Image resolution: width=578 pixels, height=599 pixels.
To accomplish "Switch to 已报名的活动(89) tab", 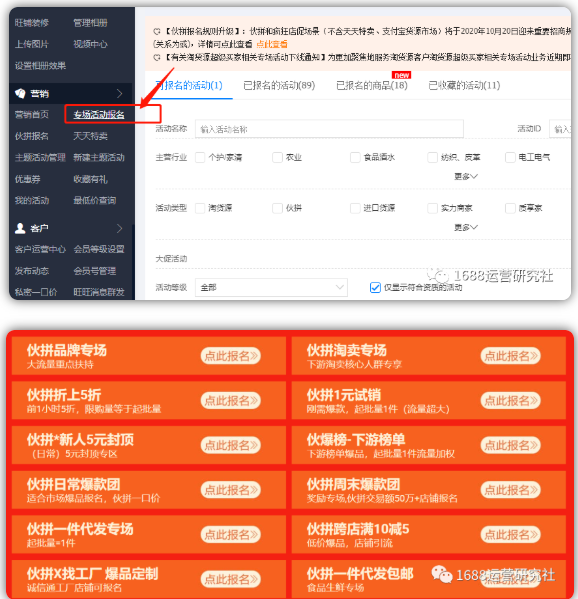I will 279,85.
